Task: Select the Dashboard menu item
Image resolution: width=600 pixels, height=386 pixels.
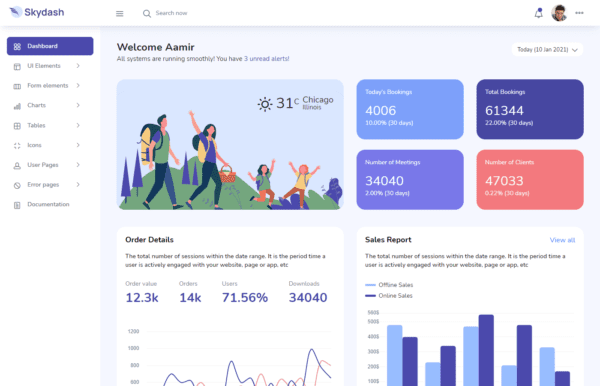Action: 50,46
